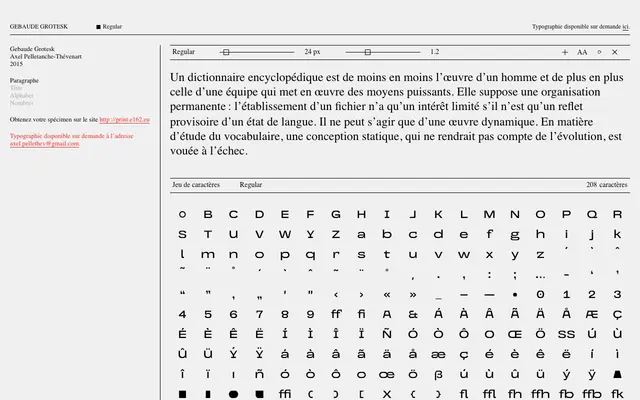Select the uppercase Æ glyph
Viewport: 640px width, 400px height.
click(x=591, y=314)
